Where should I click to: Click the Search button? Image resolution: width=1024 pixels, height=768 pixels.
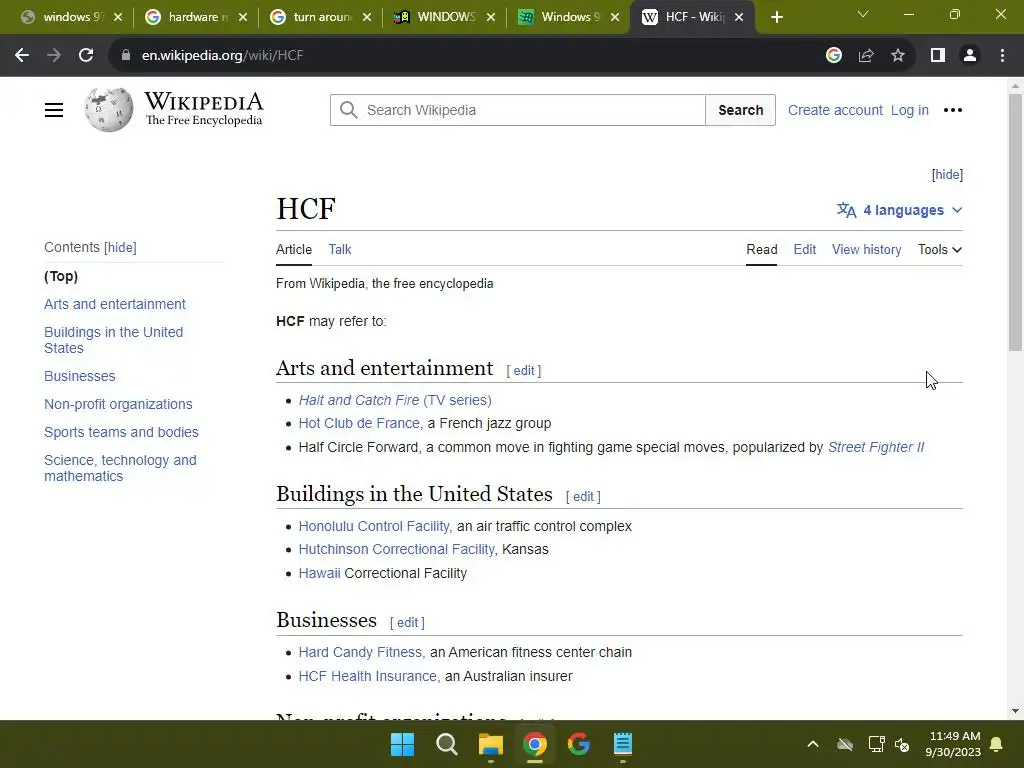point(741,110)
